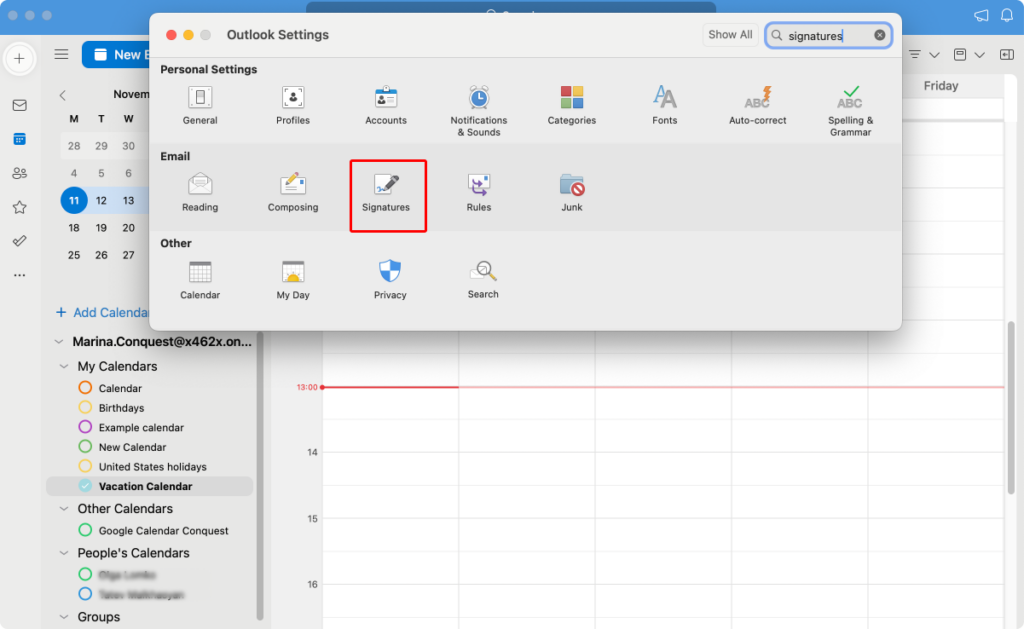Open Auto-correct settings
Image resolution: width=1024 pixels, height=629 pixels.
pyautogui.click(x=757, y=98)
